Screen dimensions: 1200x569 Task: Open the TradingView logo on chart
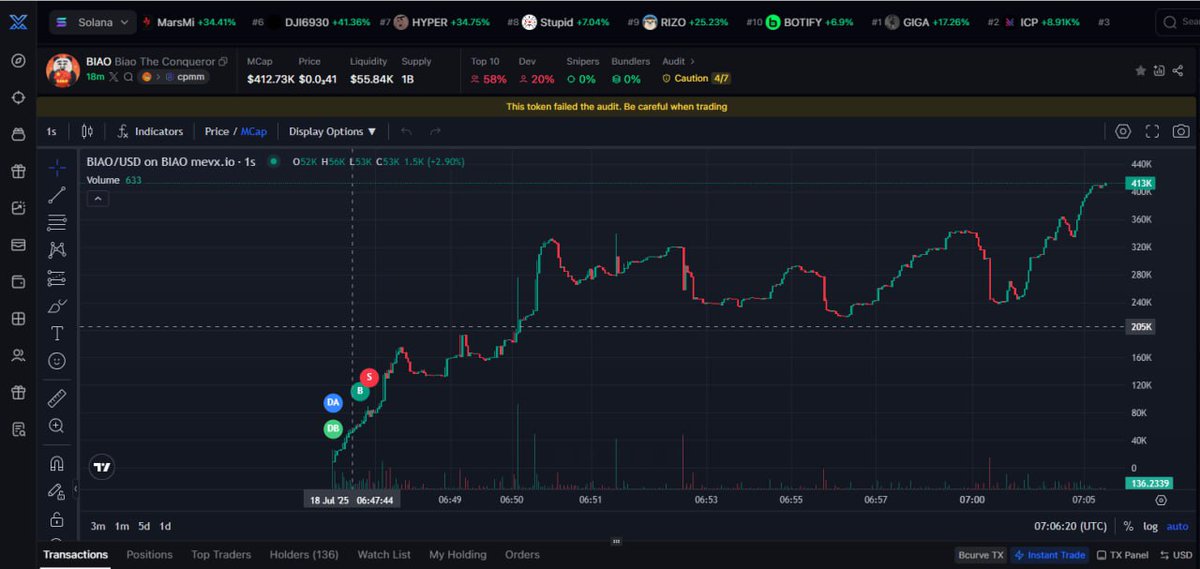[101, 466]
